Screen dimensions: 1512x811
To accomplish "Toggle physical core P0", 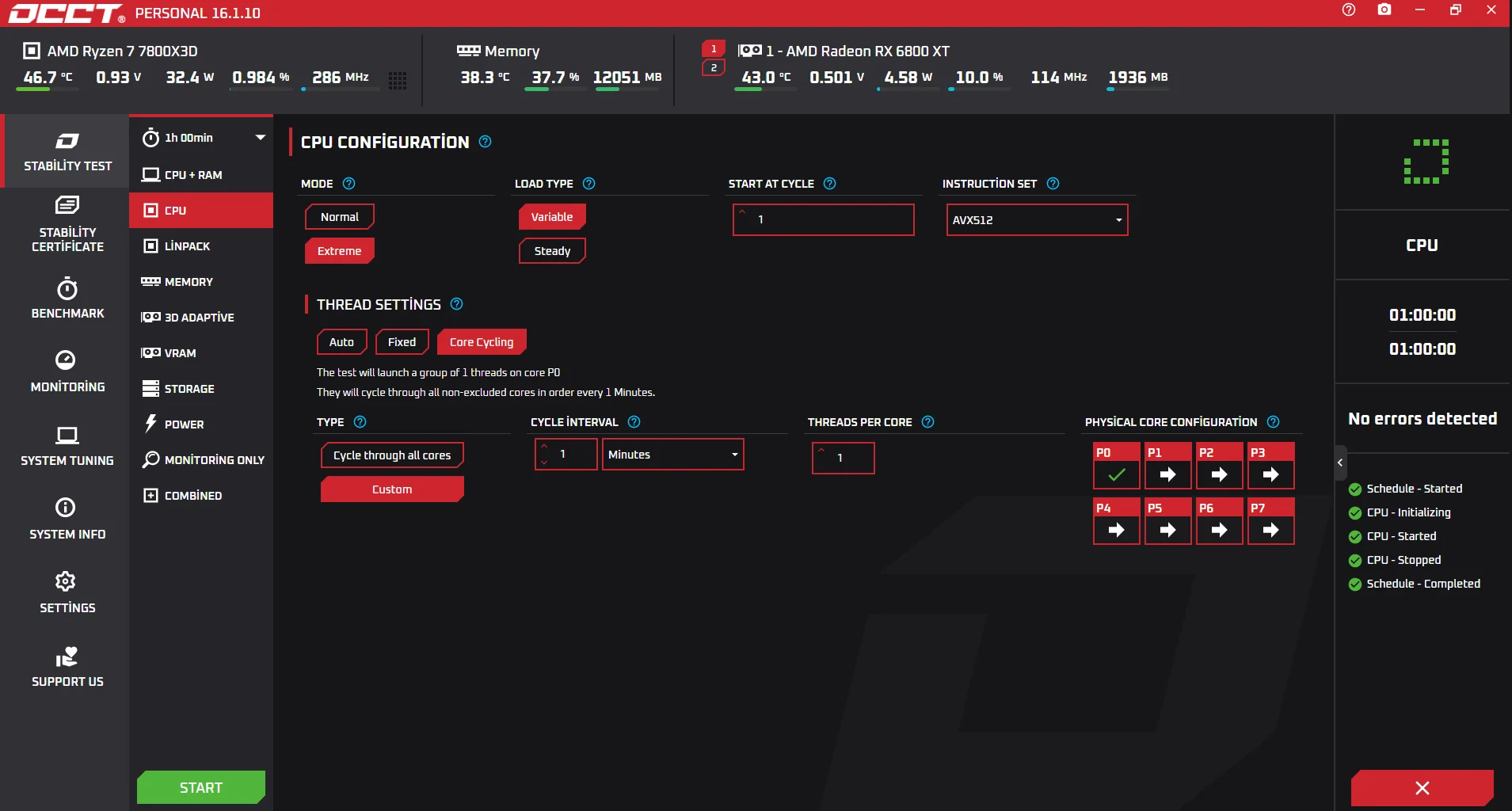I will click(x=1117, y=466).
